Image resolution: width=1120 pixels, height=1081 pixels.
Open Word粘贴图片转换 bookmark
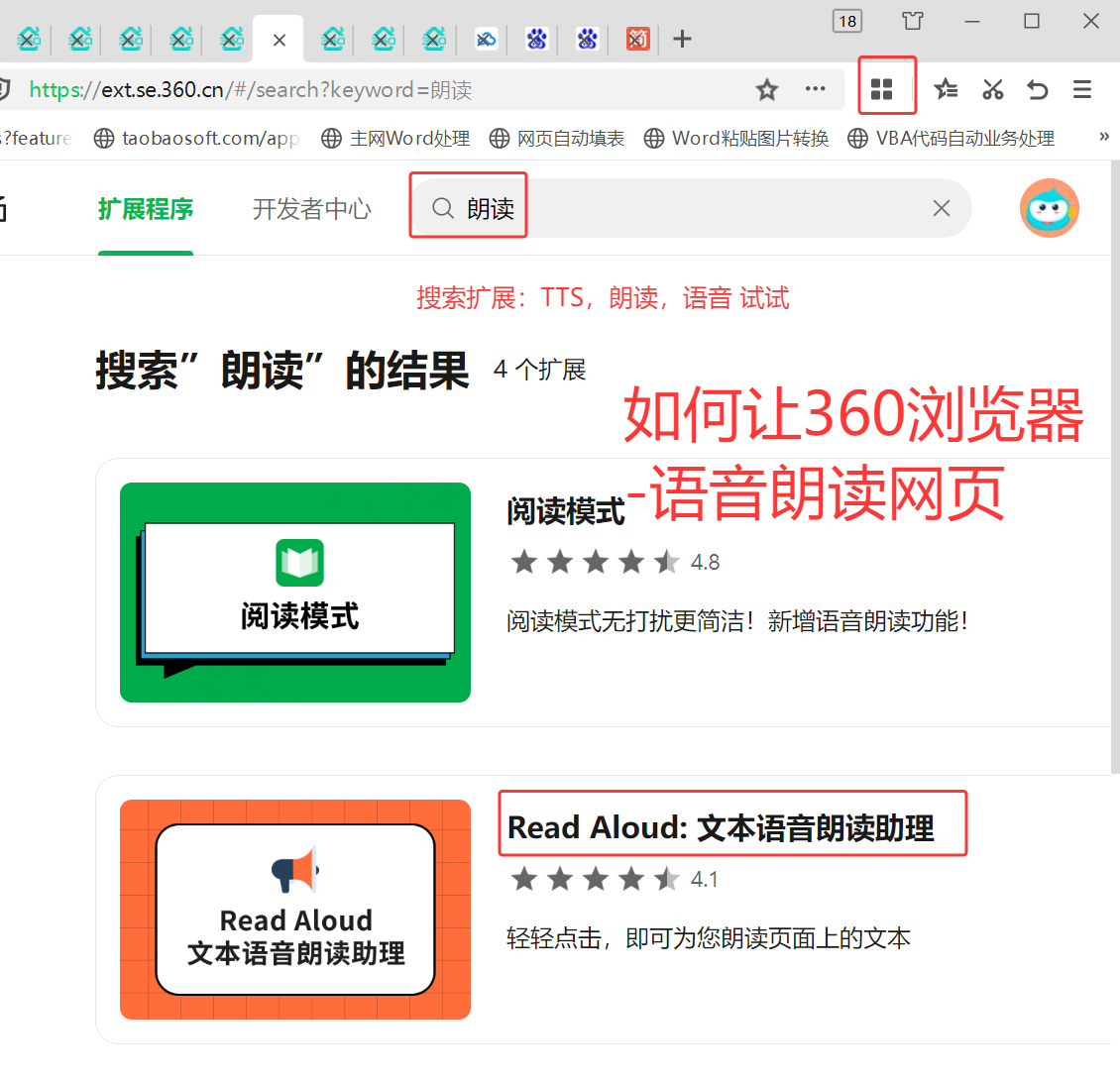click(736, 138)
